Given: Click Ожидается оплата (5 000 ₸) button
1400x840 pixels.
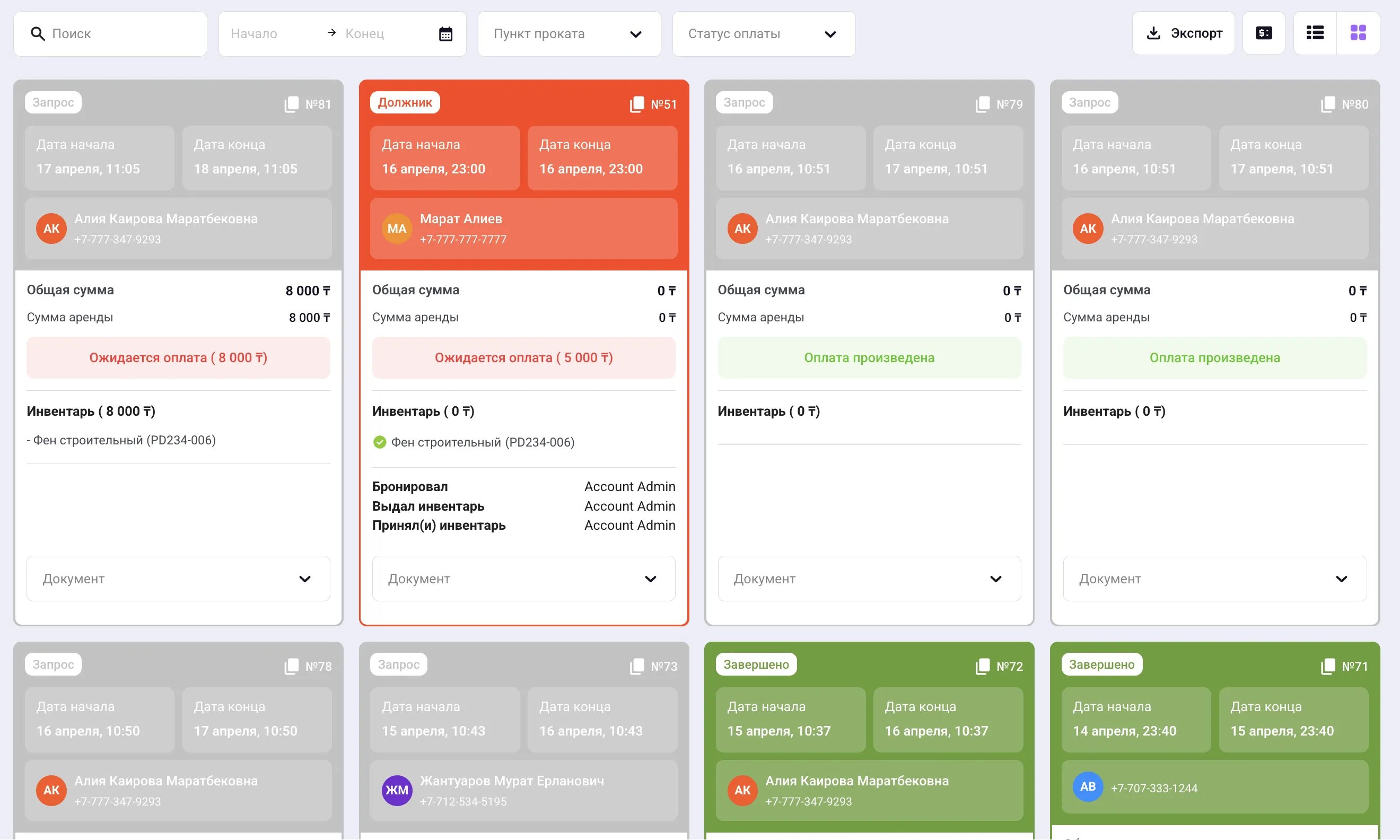Looking at the screenshot, I should pyautogui.click(x=524, y=358).
